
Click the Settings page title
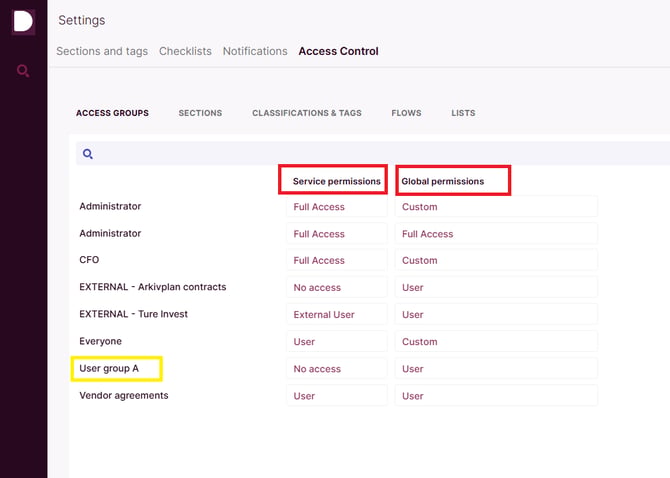[82, 20]
